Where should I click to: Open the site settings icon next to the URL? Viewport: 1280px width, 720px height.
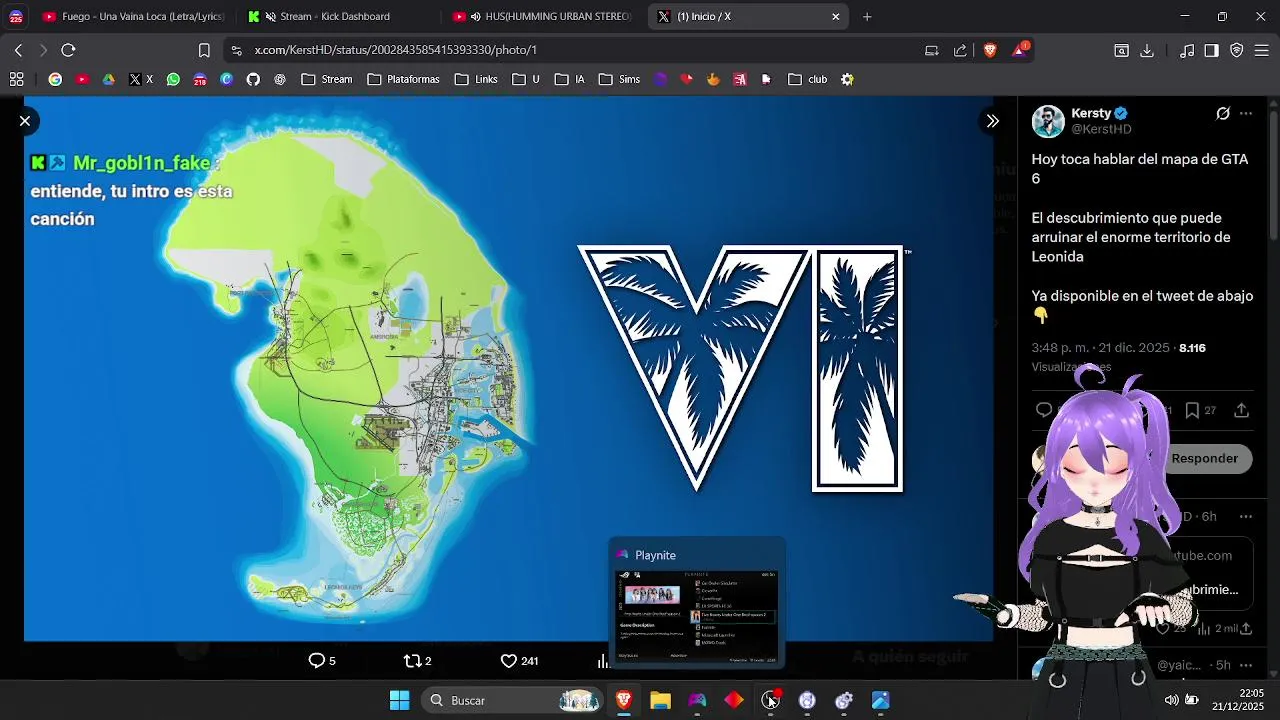coord(236,50)
